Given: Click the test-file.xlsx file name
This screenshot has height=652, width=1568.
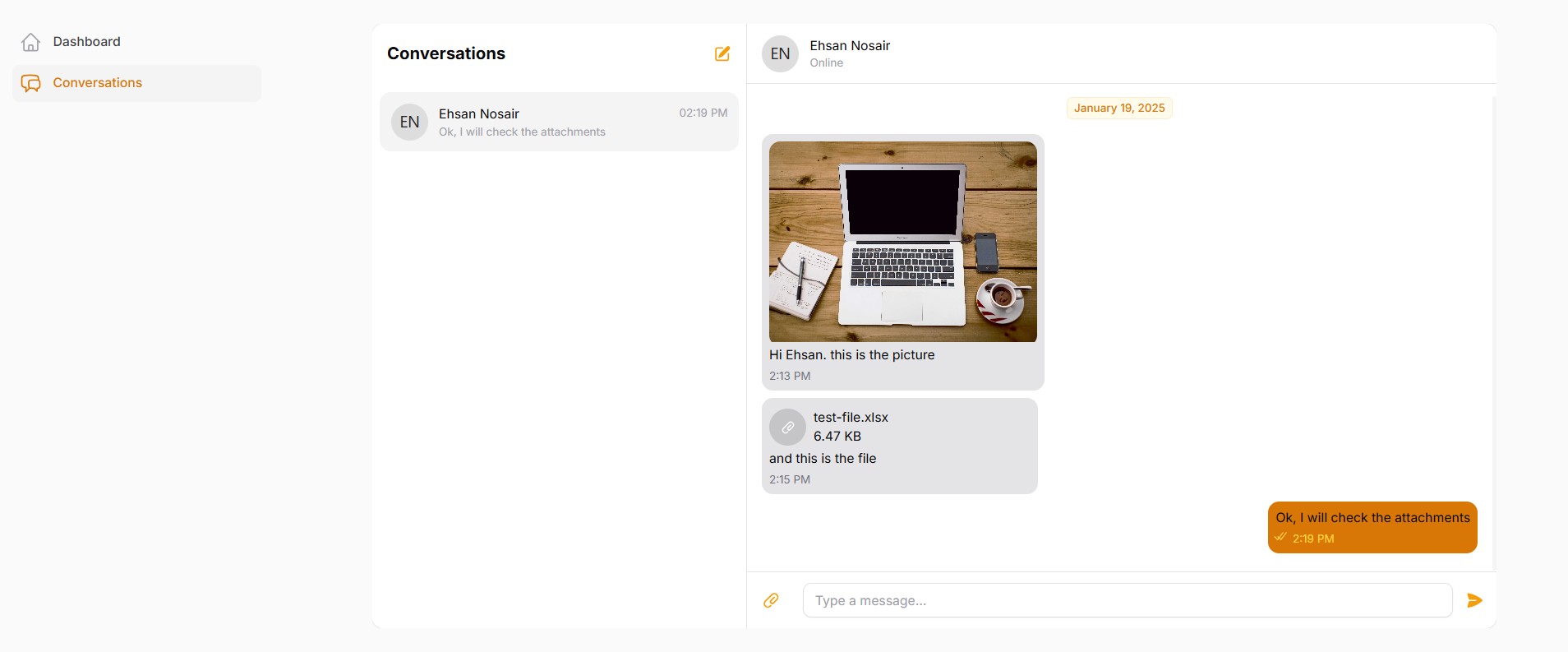Looking at the screenshot, I should (x=851, y=418).
